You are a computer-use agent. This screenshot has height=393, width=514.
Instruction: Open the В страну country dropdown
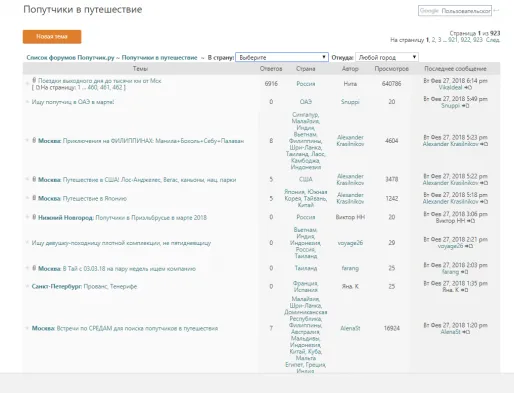pyautogui.click(x=282, y=57)
